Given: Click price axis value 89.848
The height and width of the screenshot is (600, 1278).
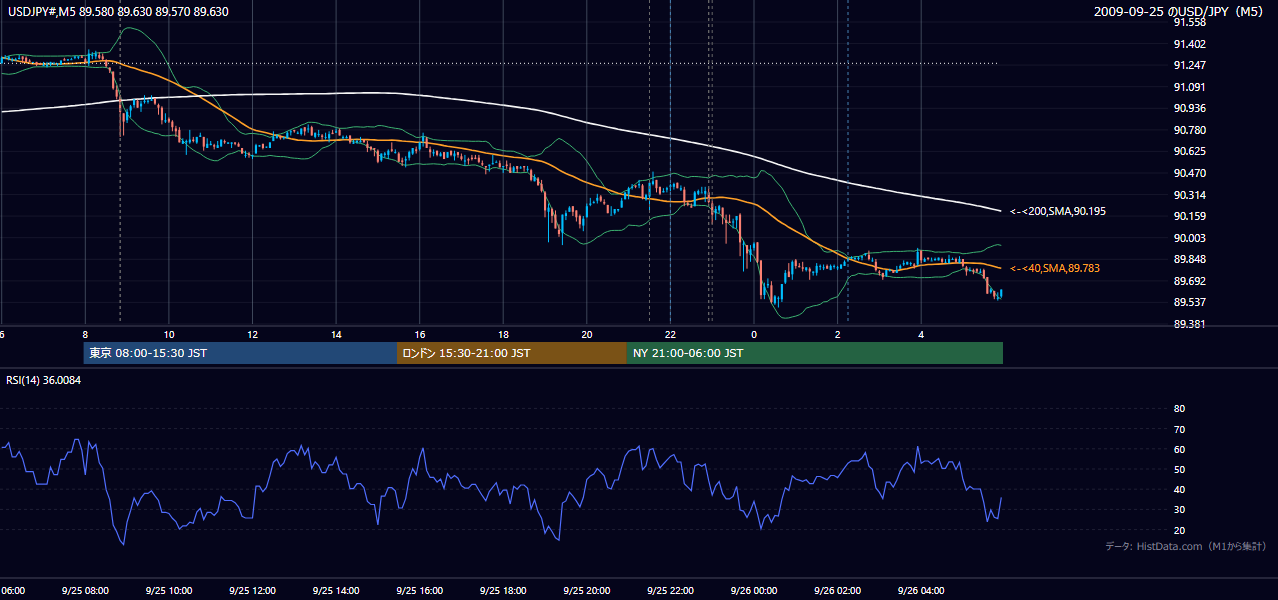Looking at the screenshot, I should click(x=1190, y=259).
